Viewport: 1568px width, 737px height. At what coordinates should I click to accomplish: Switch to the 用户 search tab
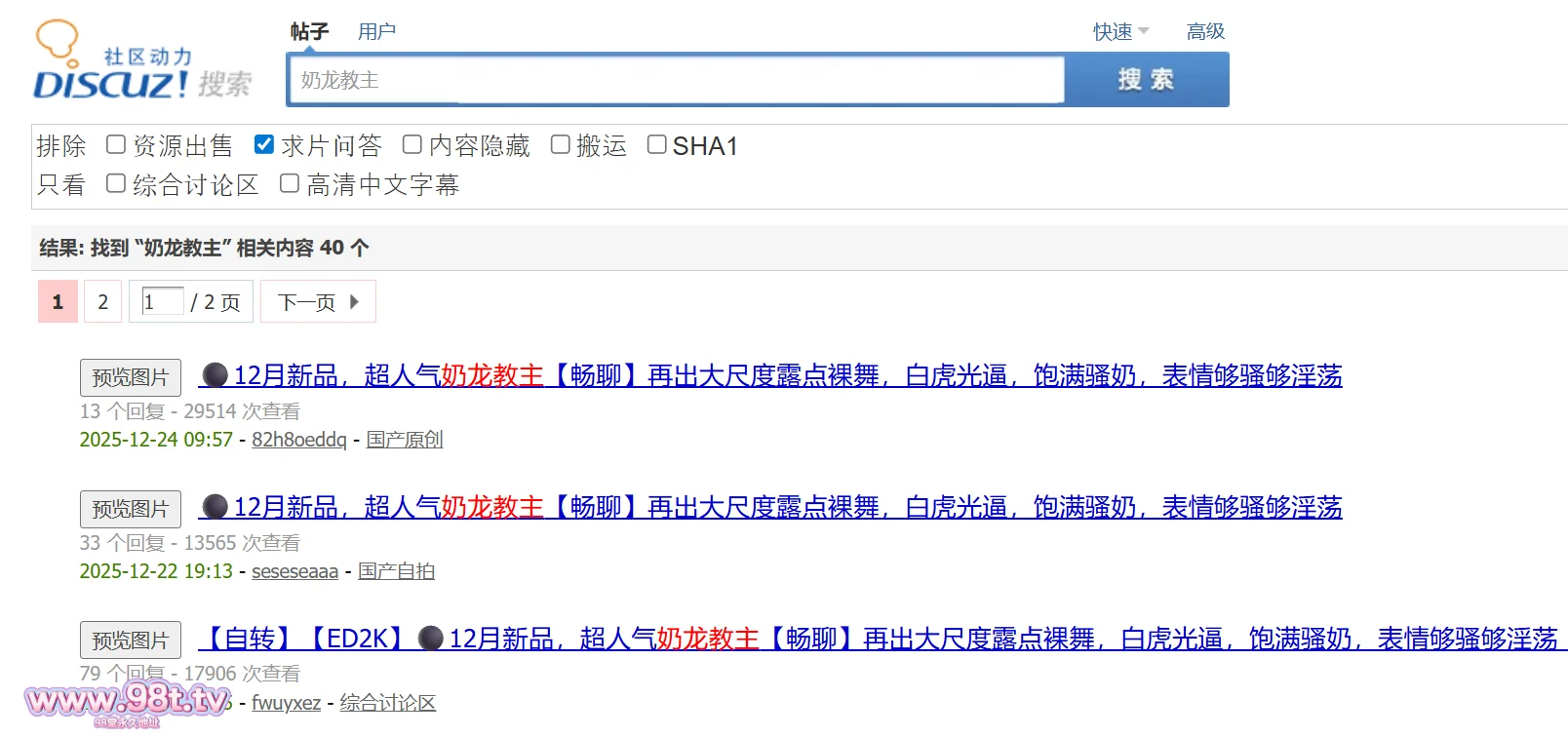(376, 31)
